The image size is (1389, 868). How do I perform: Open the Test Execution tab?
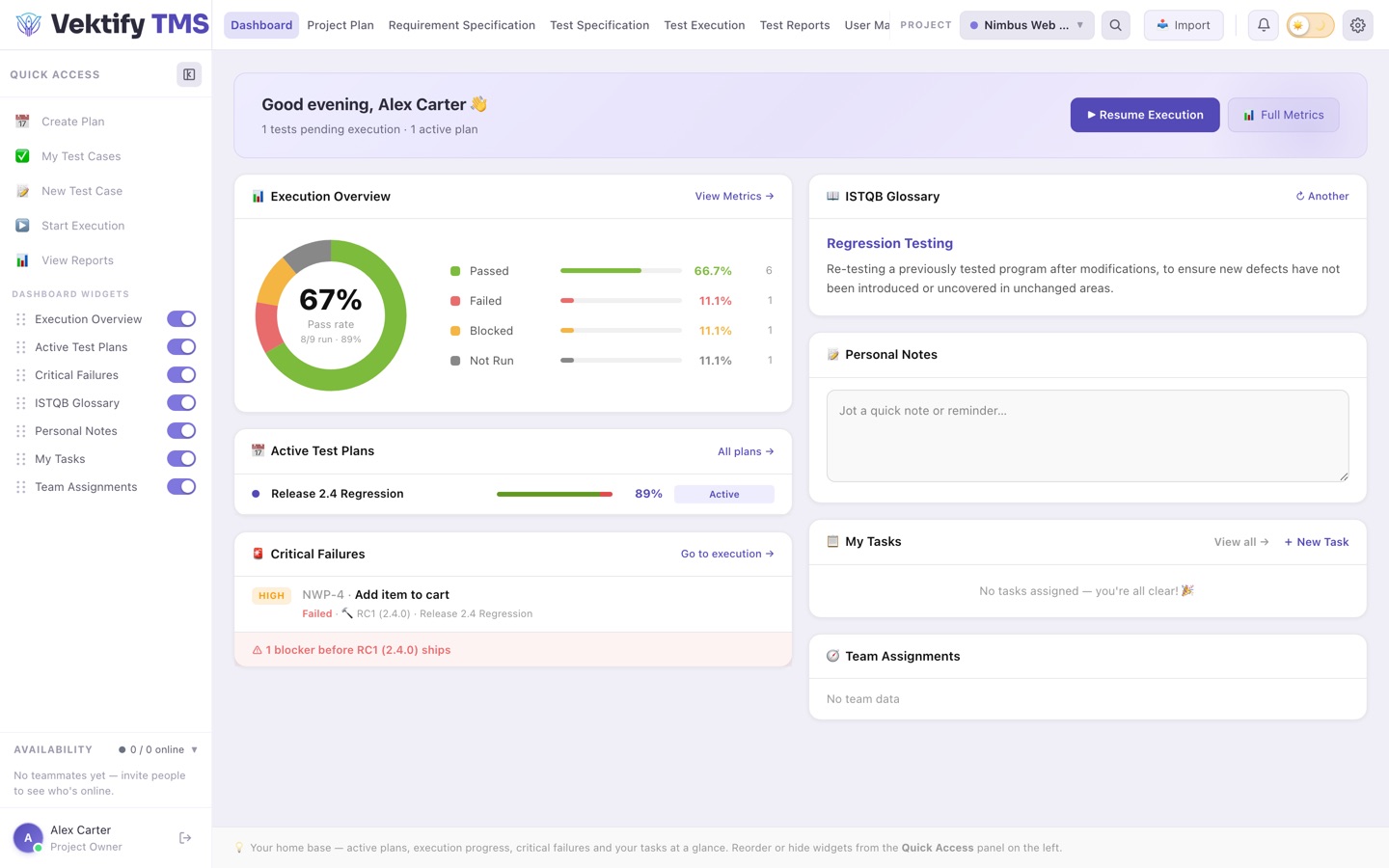704,25
